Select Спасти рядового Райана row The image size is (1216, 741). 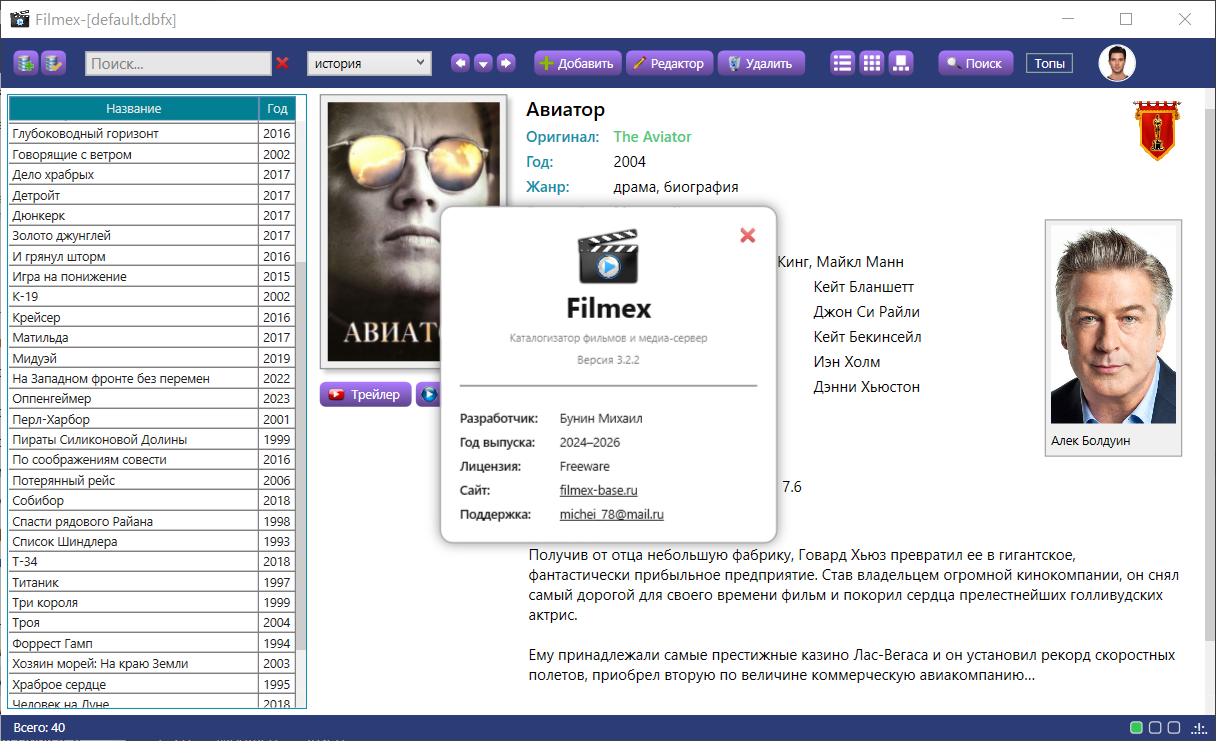coord(152,521)
